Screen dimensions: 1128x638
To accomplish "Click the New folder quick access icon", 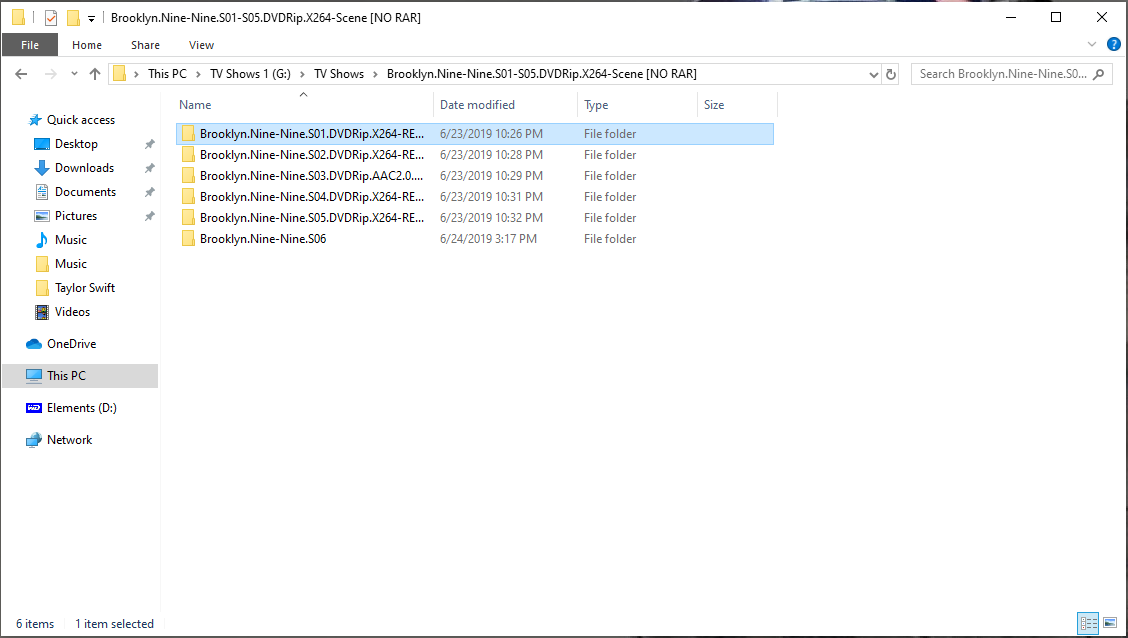I will click(x=73, y=18).
